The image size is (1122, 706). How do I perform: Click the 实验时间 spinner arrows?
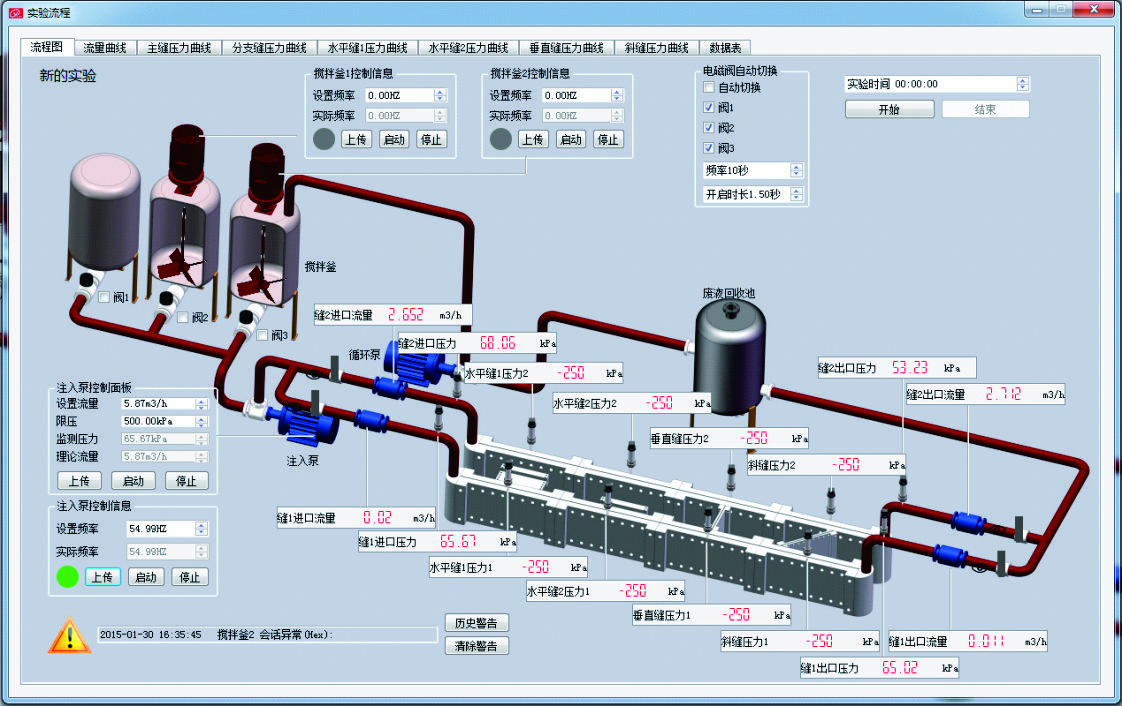click(1022, 84)
